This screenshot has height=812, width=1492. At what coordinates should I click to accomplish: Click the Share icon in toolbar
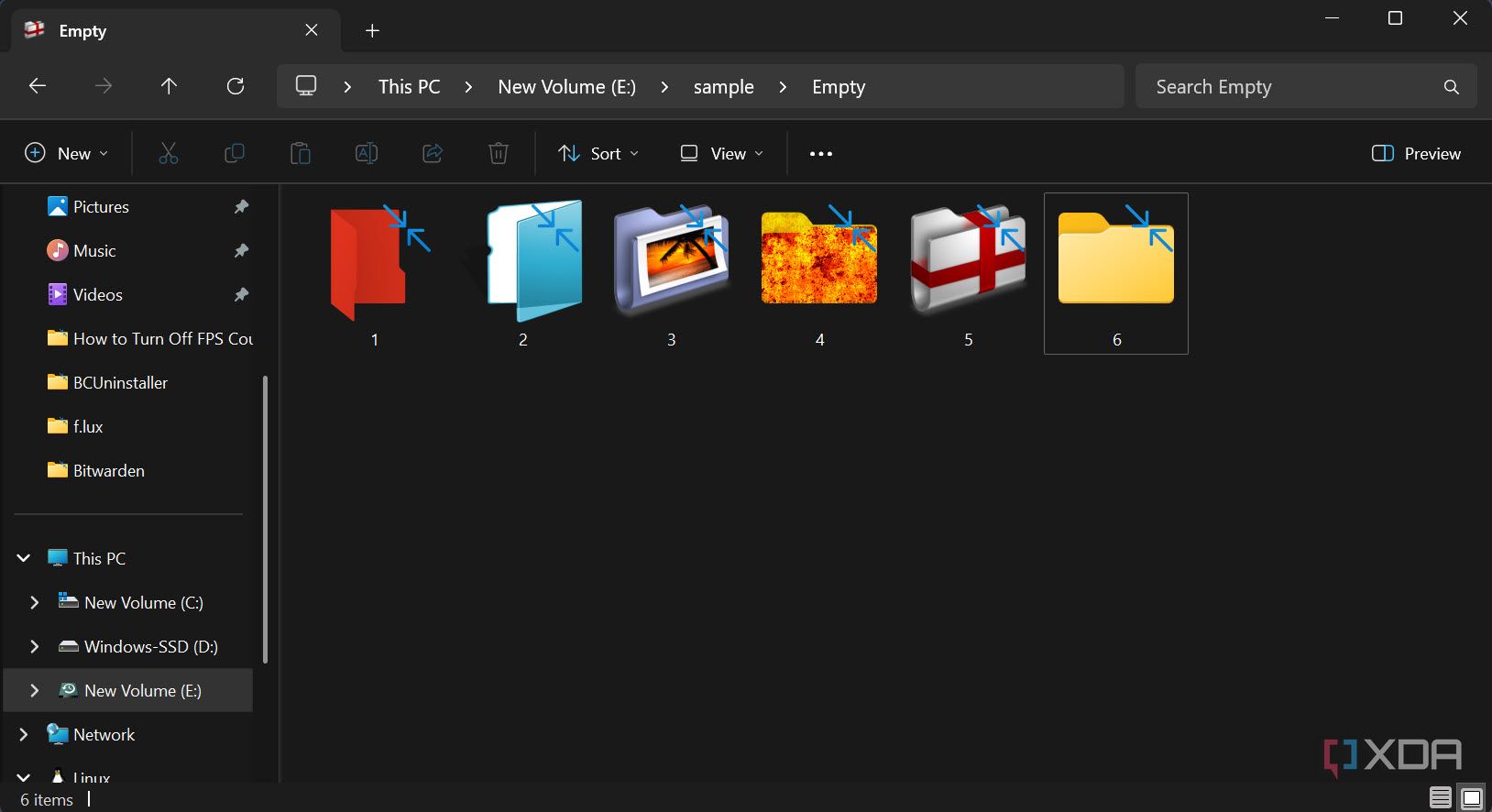[433, 153]
